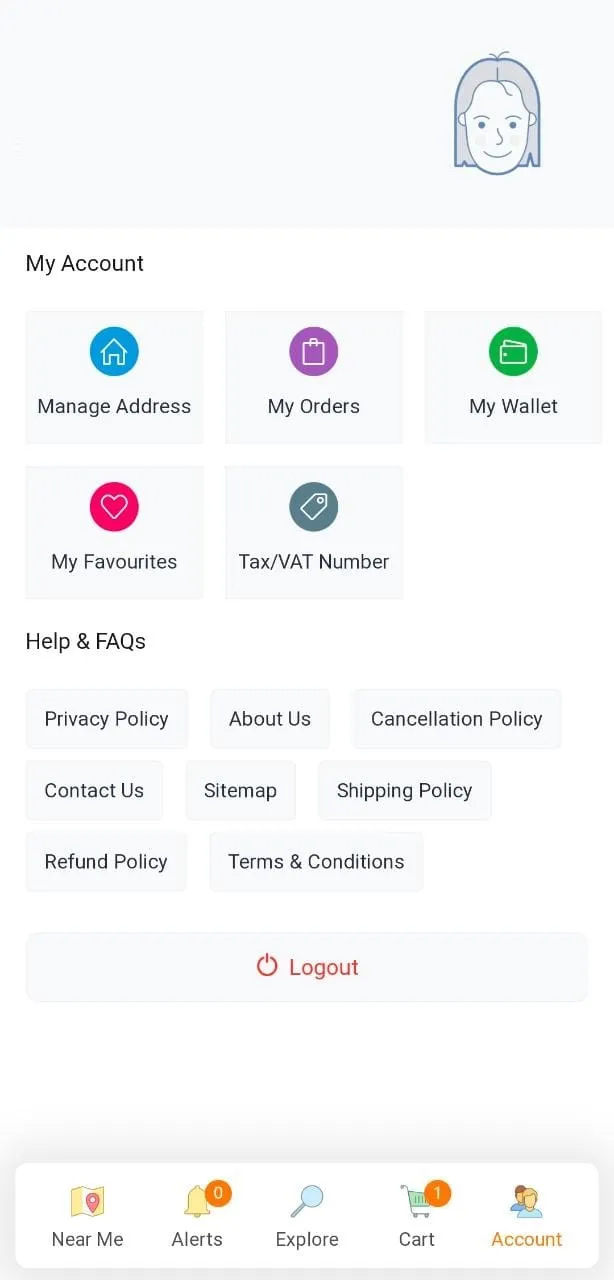Open the Refund Policy

click(x=105, y=861)
